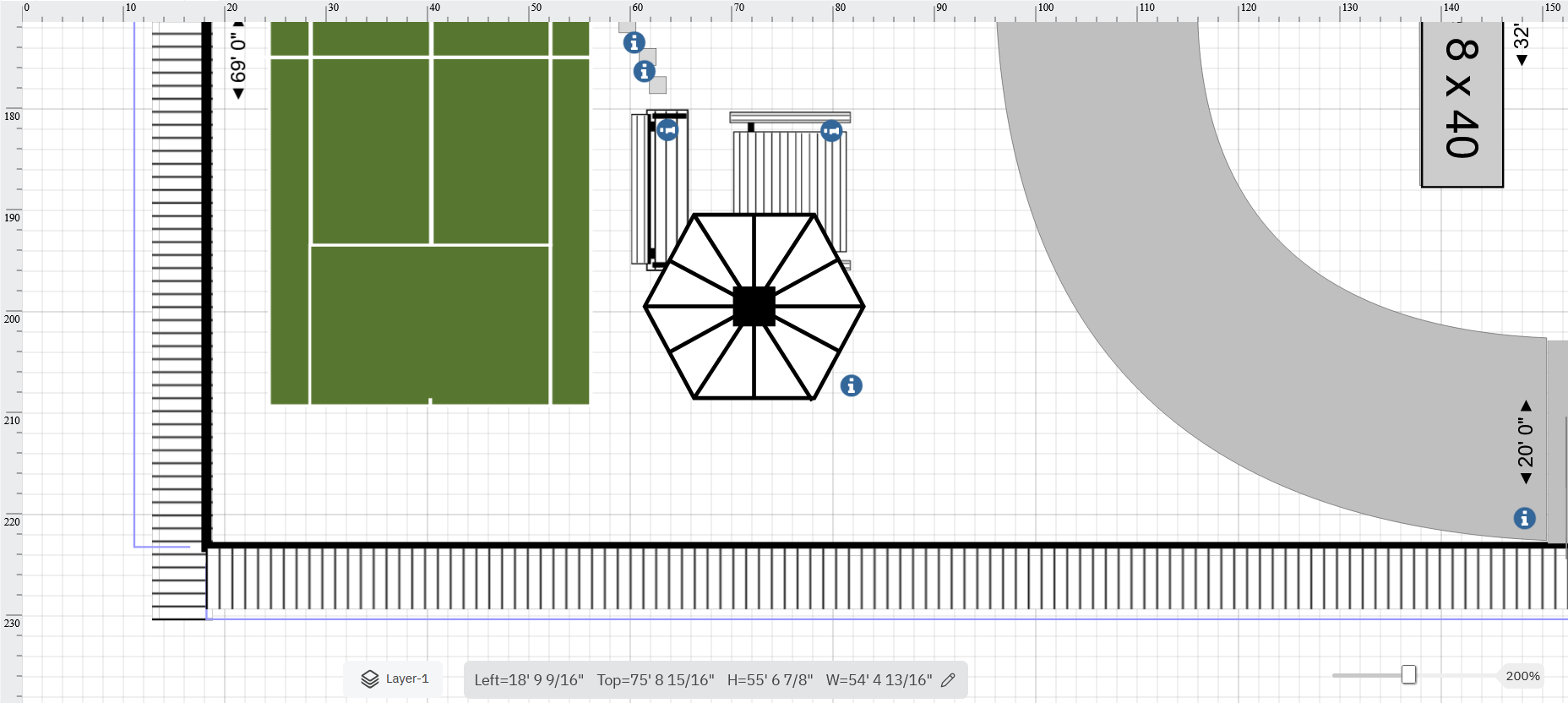This screenshot has width=1568, height=703.
Task: Open the info icon next to the hexagonal tent
Action: point(851,385)
